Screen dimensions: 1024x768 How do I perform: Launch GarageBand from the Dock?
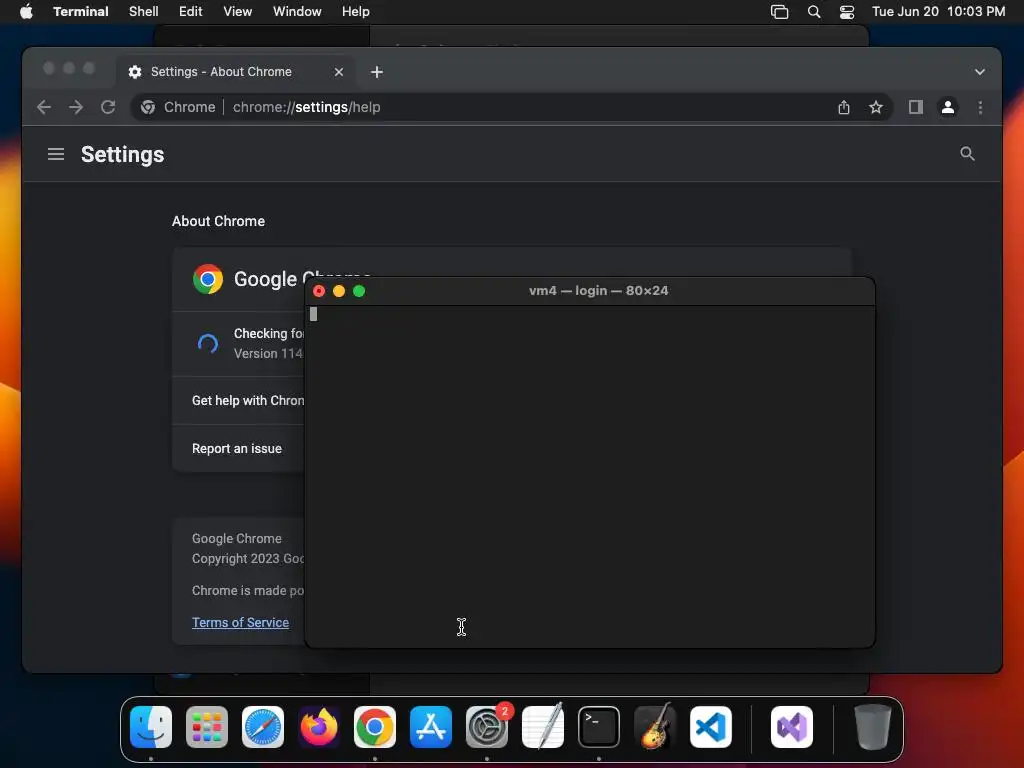tap(655, 727)
